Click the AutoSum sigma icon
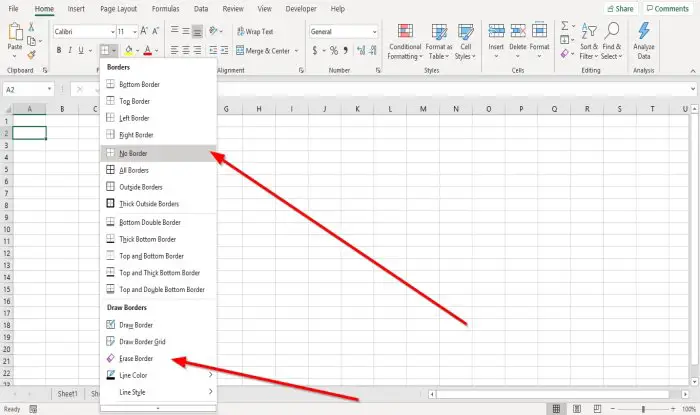The width and height of the screenshot is (700, 415). (x=565, y=26)
